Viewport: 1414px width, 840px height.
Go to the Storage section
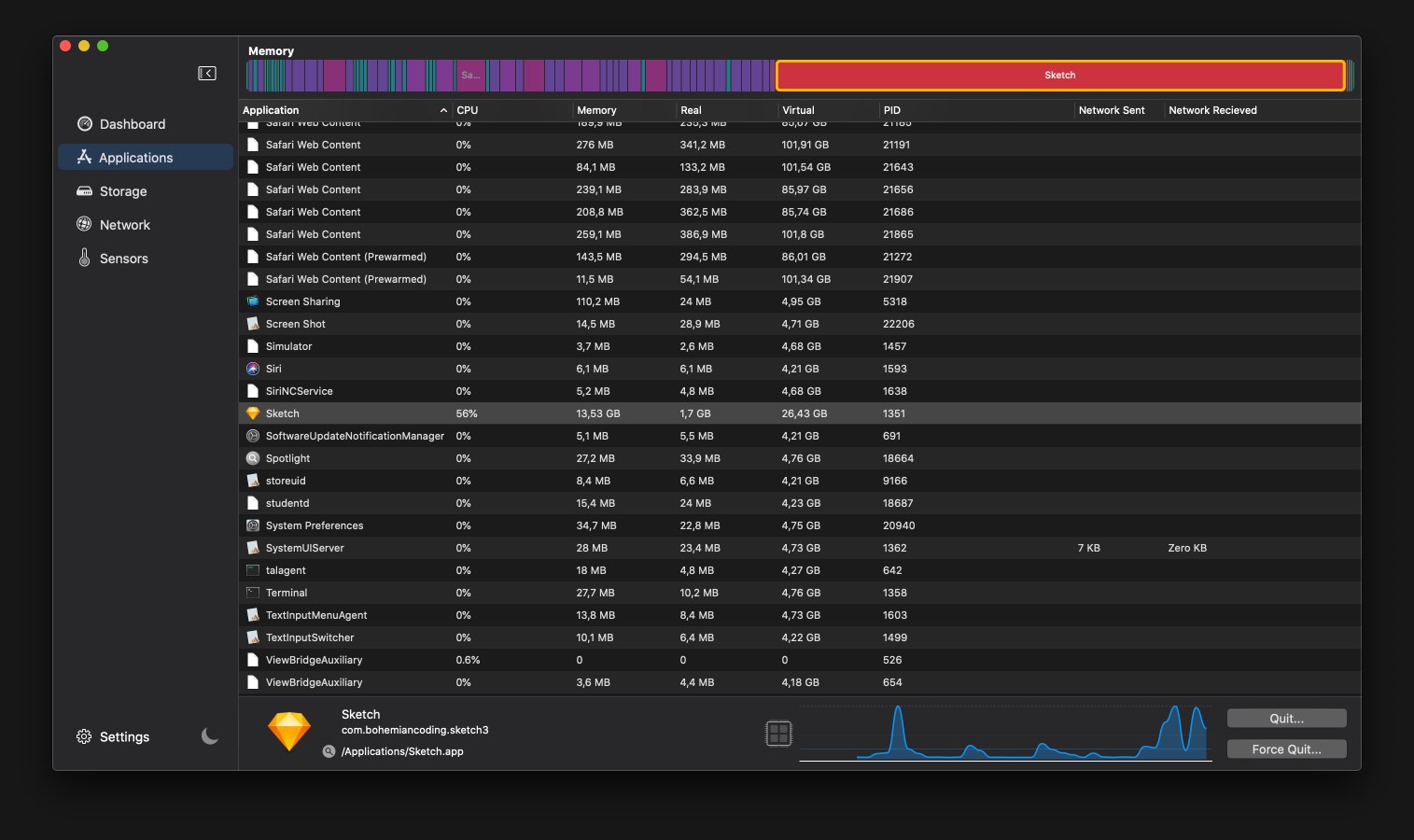123,191
